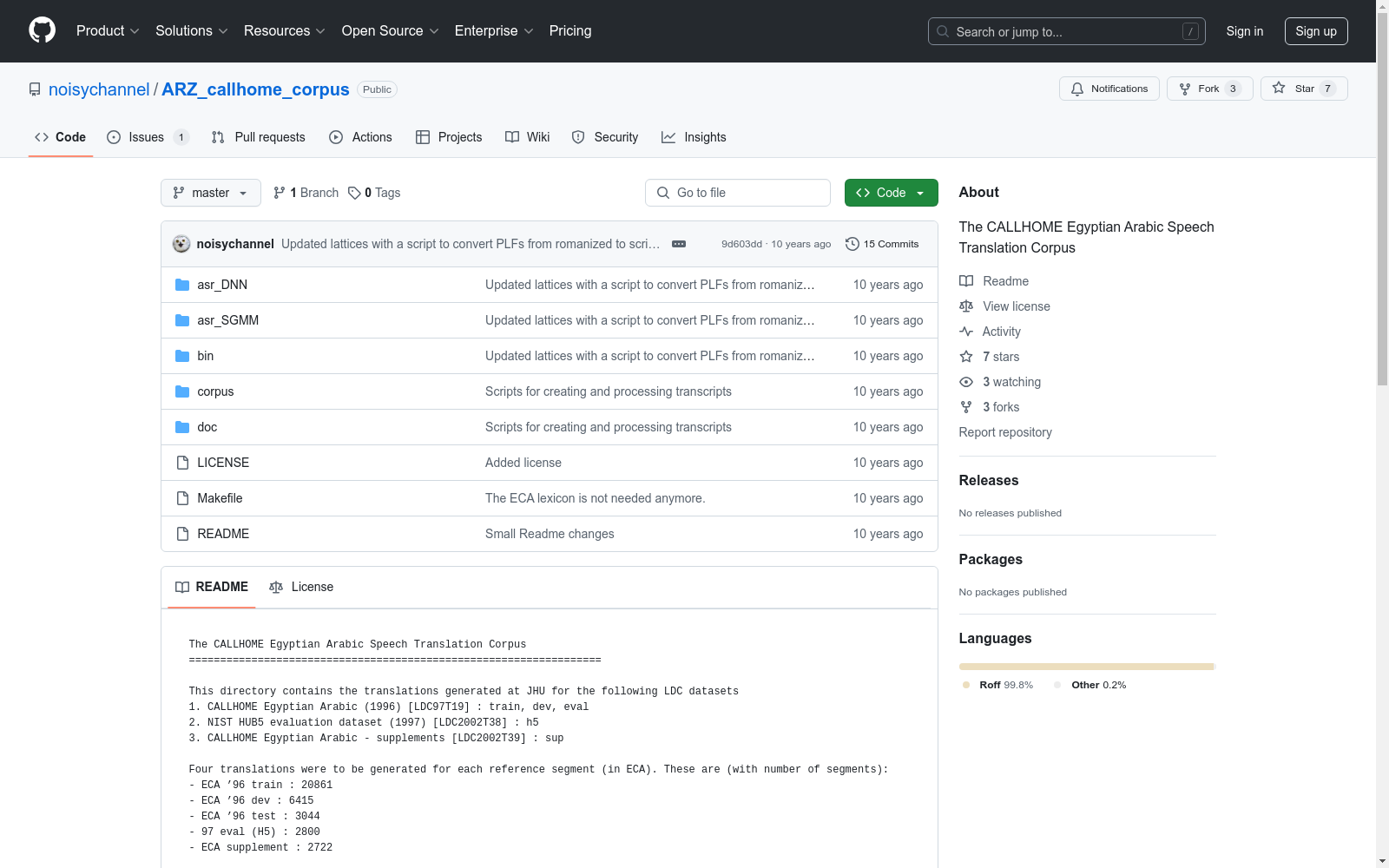Click the bin folder icon
Image resolution: width=1389 pixels, height=868 pixels.
(182, 356)
